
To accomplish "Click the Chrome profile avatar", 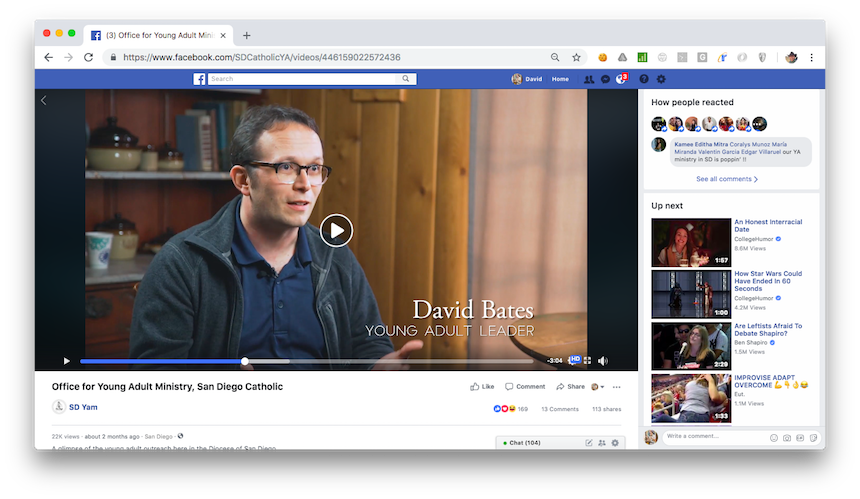I will point(791,57).
